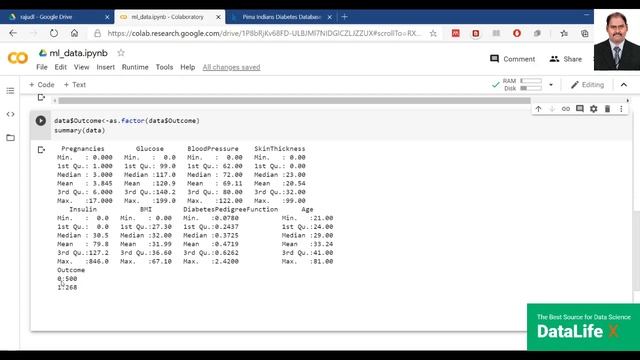This screenshot has height=360, width=640.
Task: Open the code snippets panel
Action: point(10,114)
